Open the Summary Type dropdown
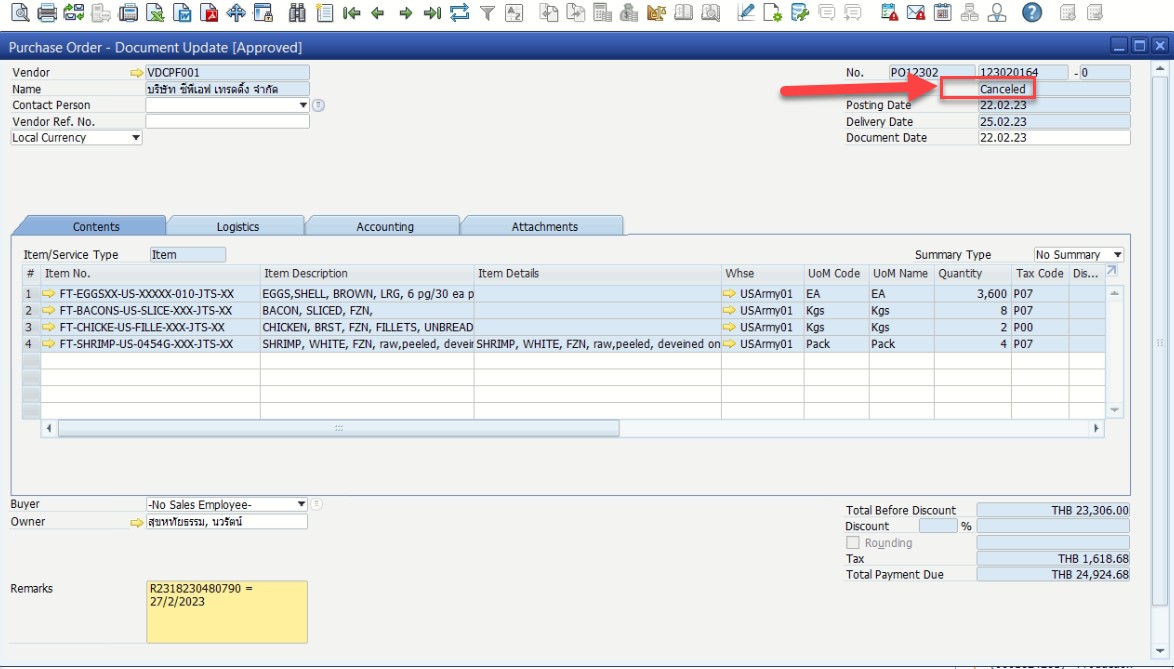The width and height of the screenshot is (1174, 669). (x=1117, y=255)
